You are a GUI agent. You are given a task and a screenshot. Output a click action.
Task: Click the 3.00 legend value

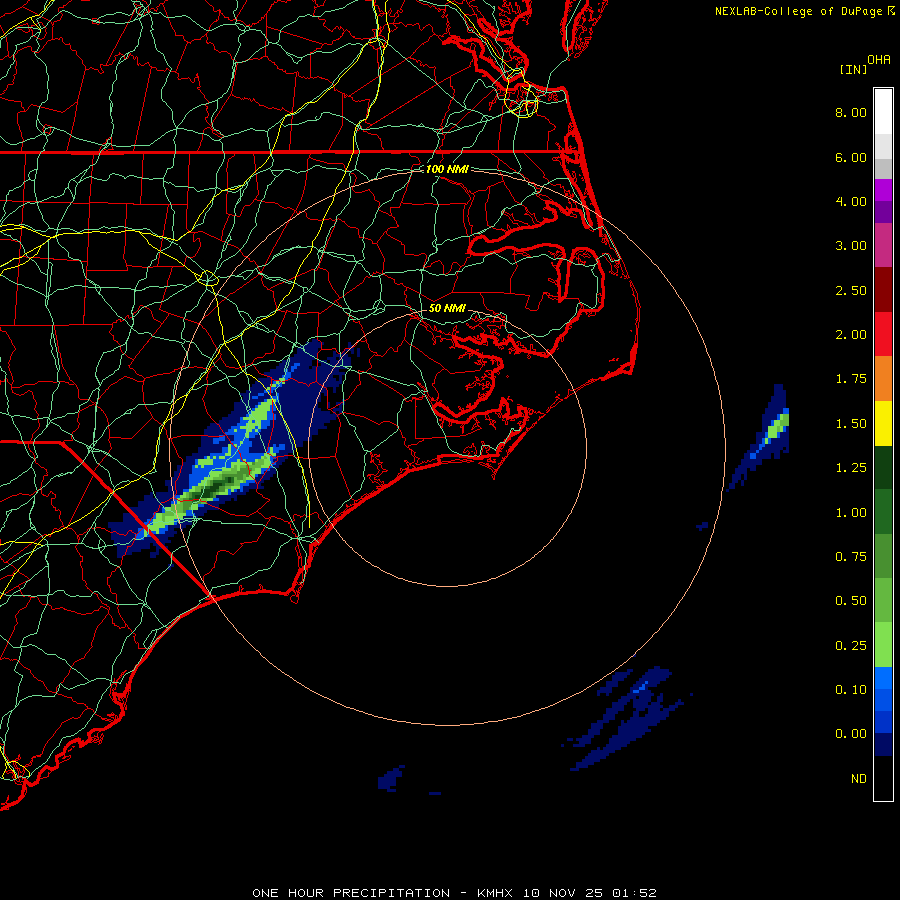[x=851, y=246]
